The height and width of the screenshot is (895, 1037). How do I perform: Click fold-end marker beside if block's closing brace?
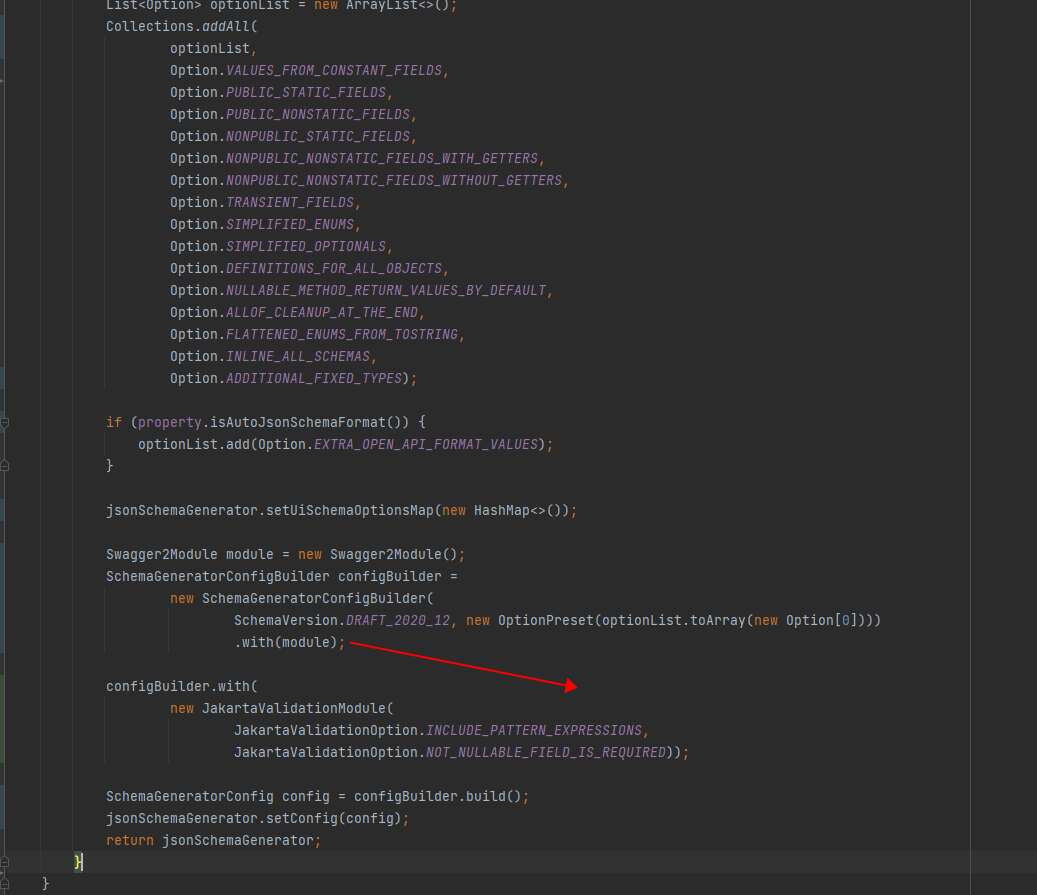tap(4, 466)
